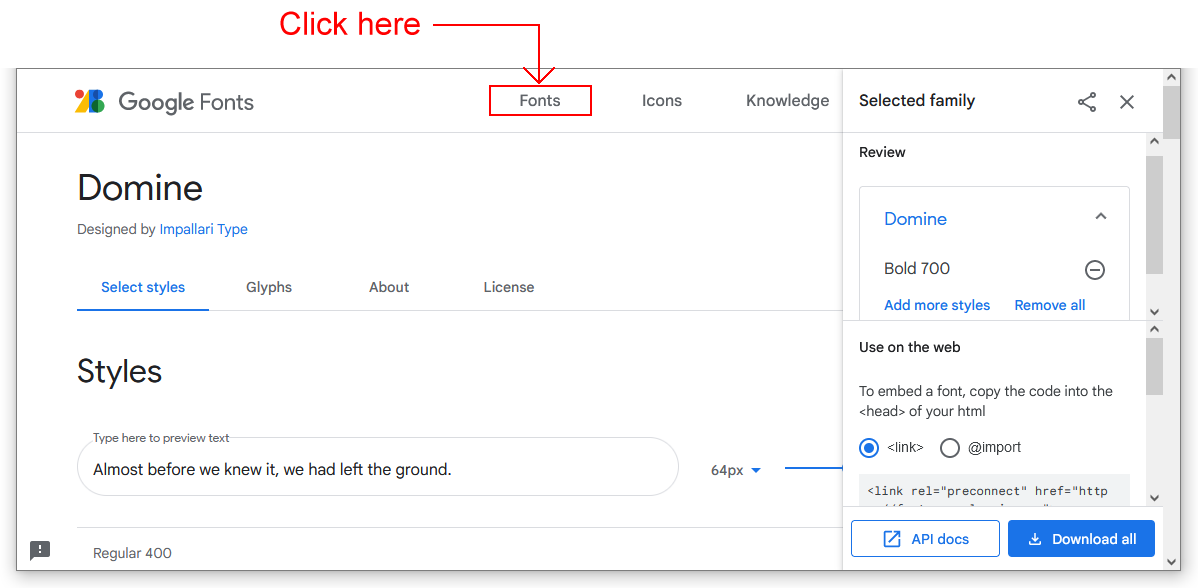Click the Bold 700 style label
1202x588 pixels.
point(917,268)
